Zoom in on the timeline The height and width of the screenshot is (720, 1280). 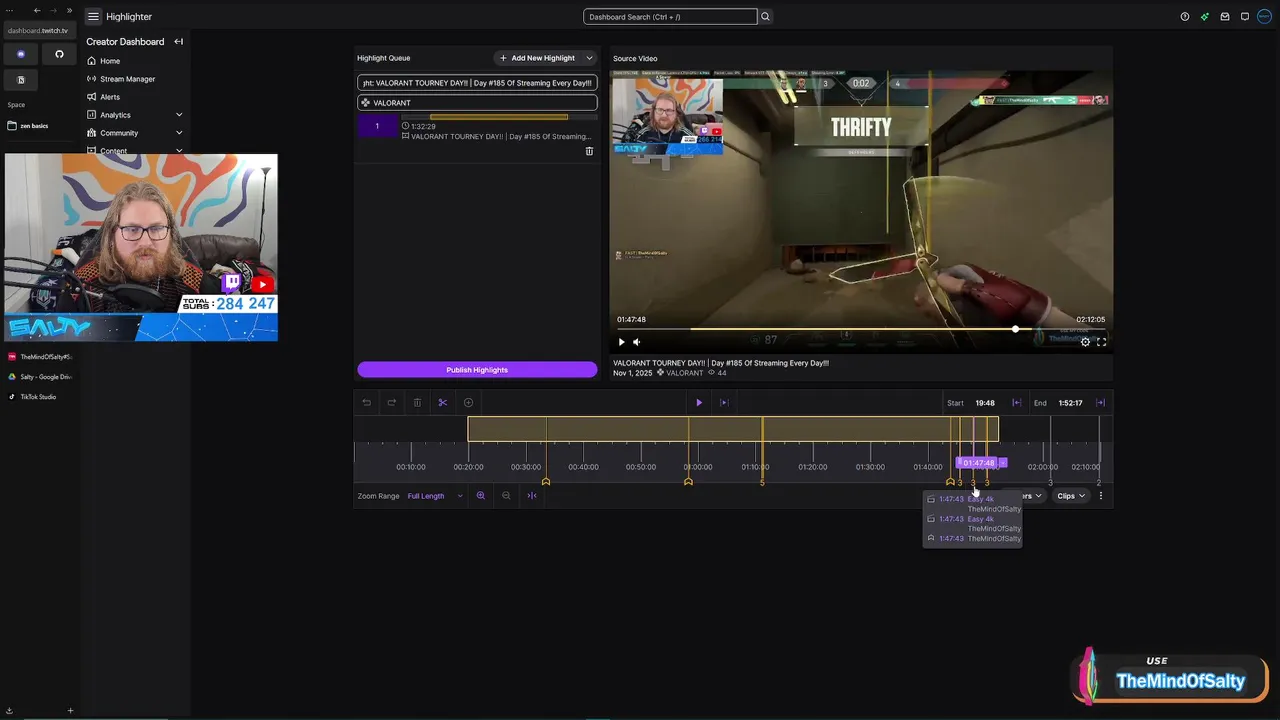481,496
